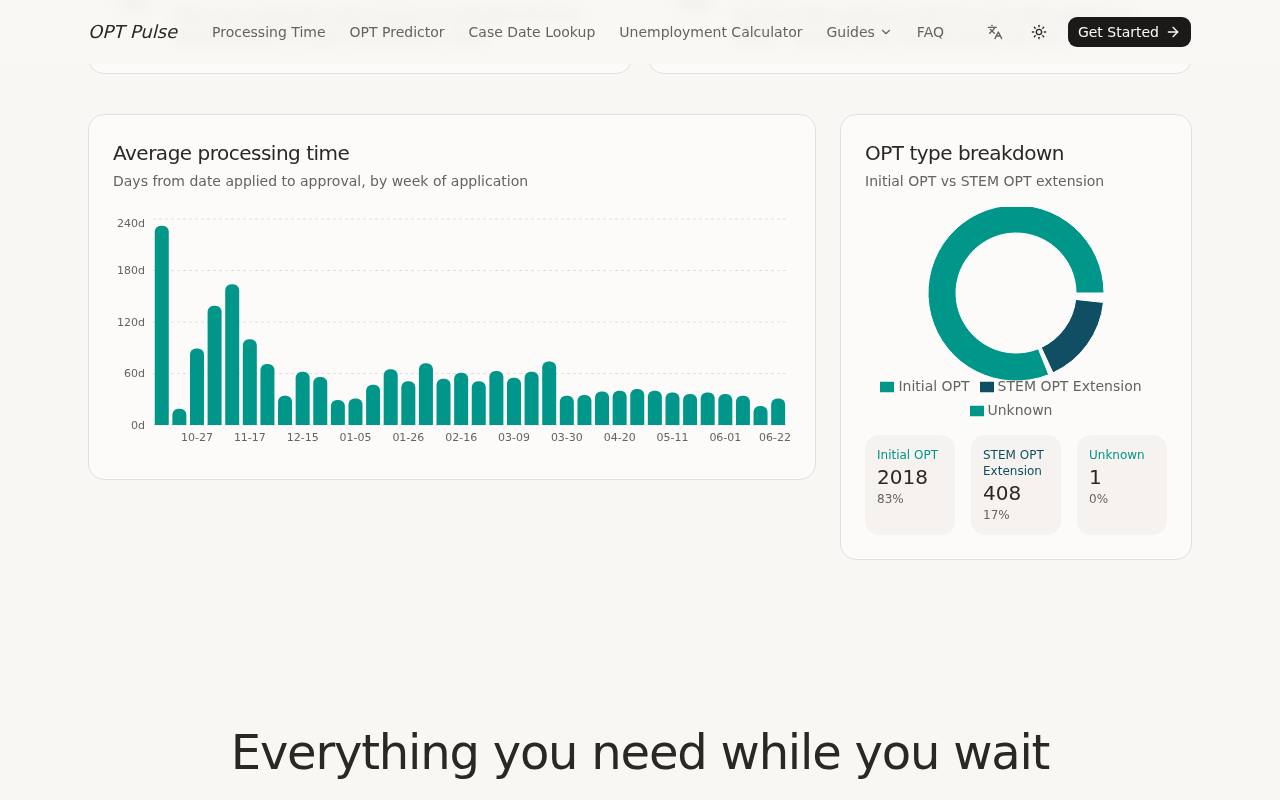Click the dark STEM segment of donut chart
The width and height of the screenshot is (1280, 800).
point(1075,335)
